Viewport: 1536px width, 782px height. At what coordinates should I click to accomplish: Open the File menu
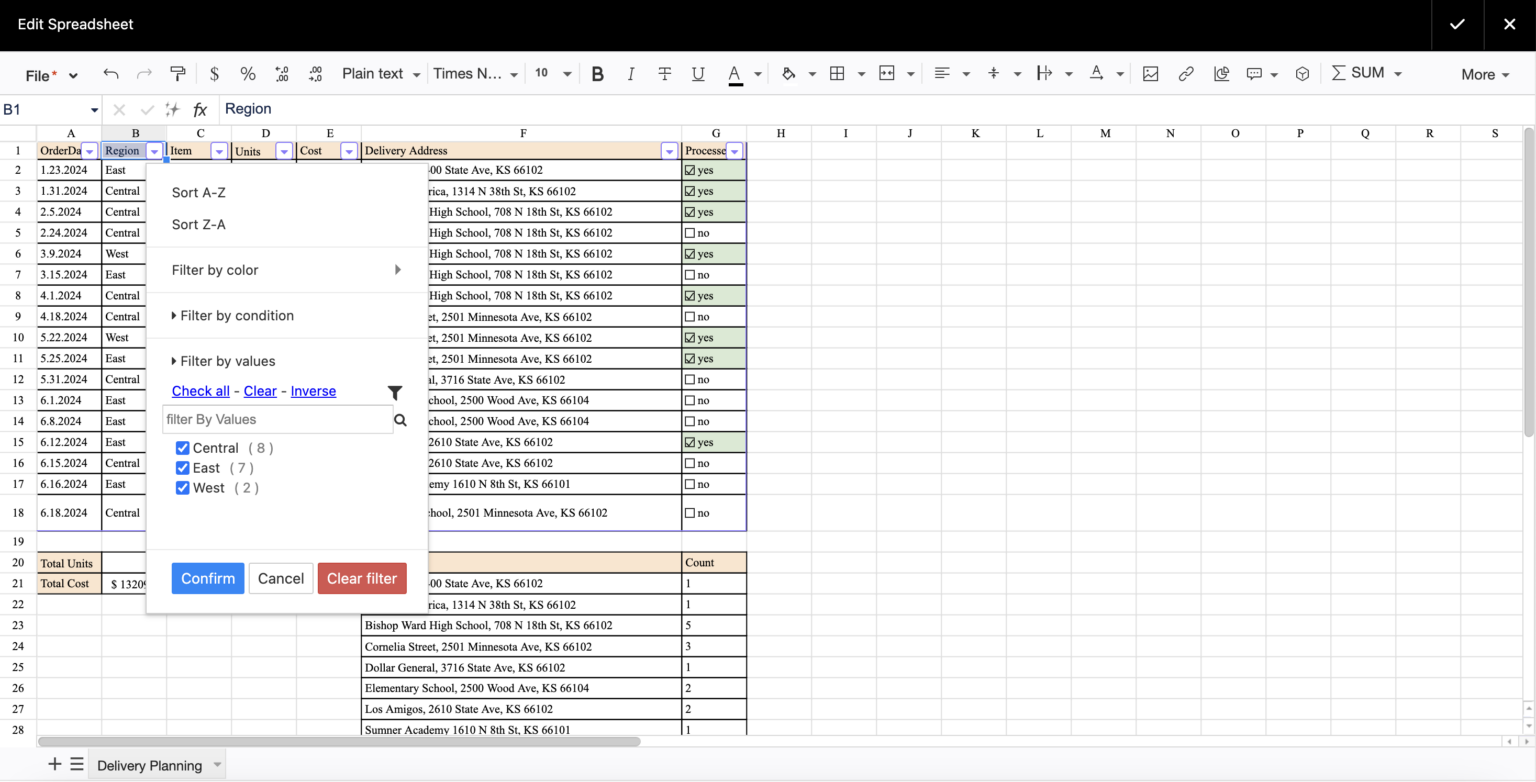click(39, 73)
